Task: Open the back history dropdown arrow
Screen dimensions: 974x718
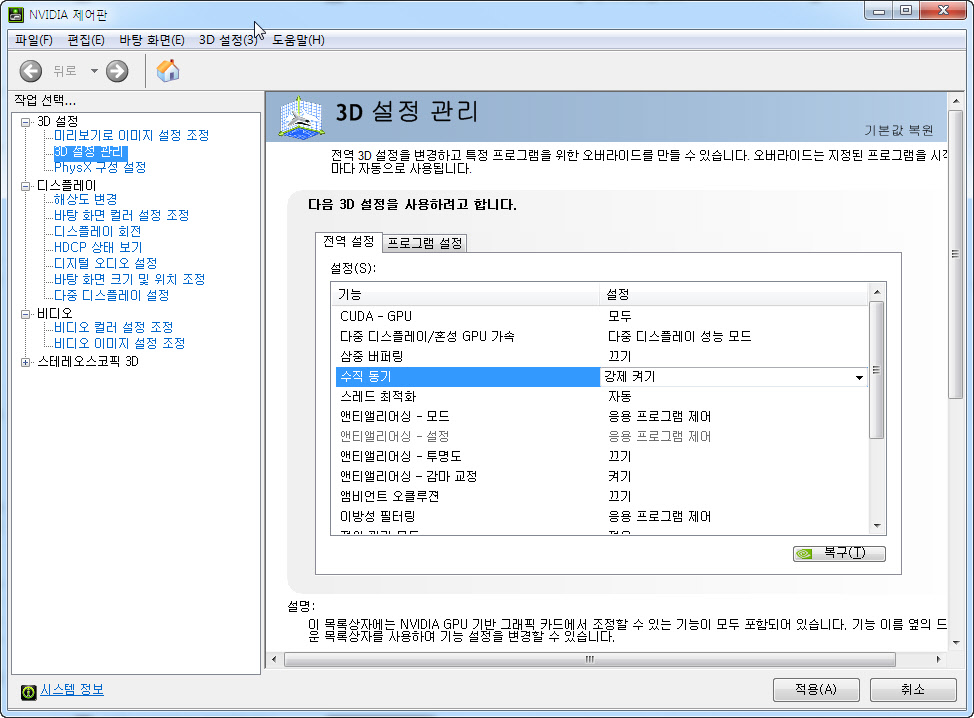Action: (x=94, y=71)
